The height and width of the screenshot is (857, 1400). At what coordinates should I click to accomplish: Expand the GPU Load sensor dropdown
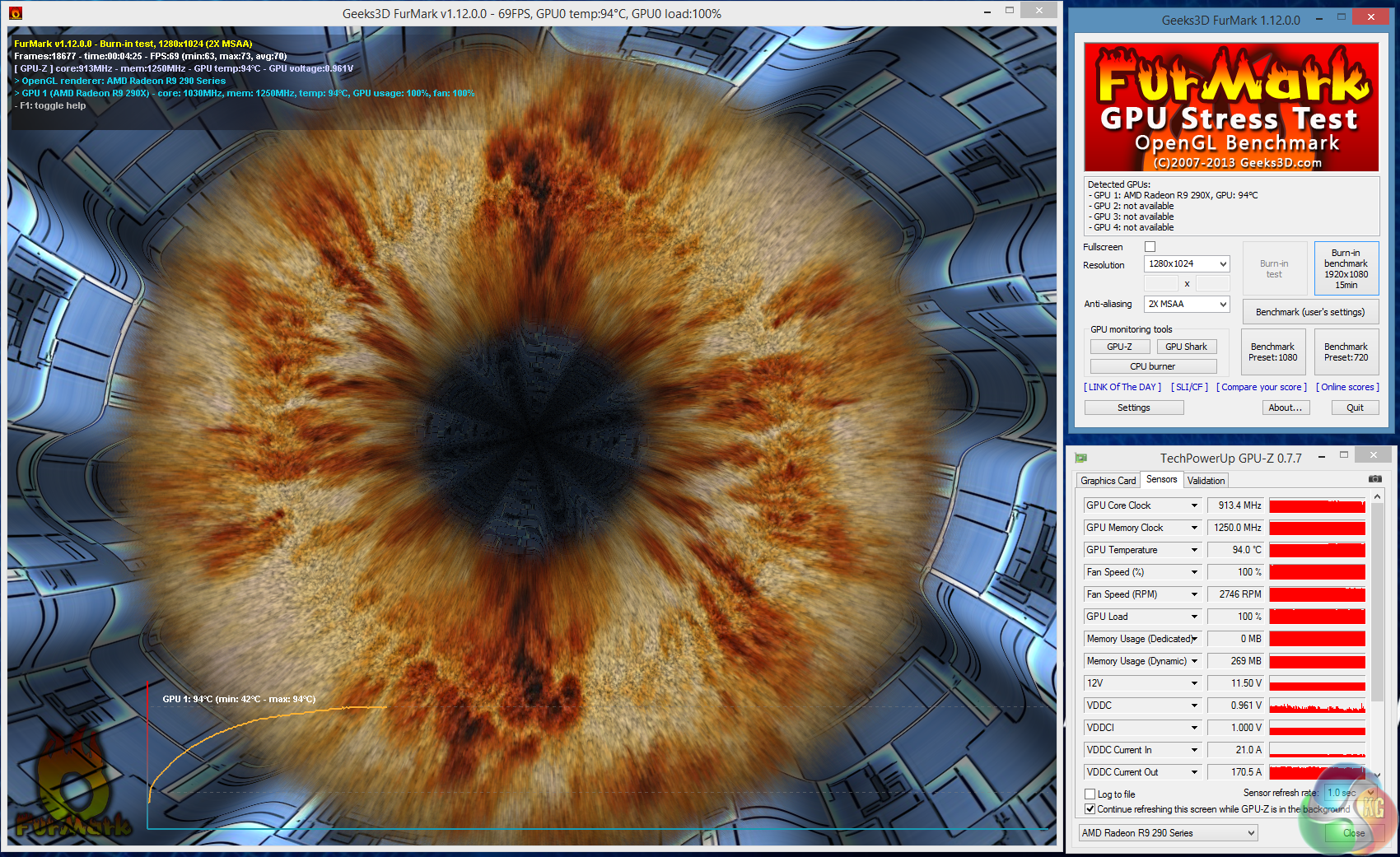(1194, 617)
